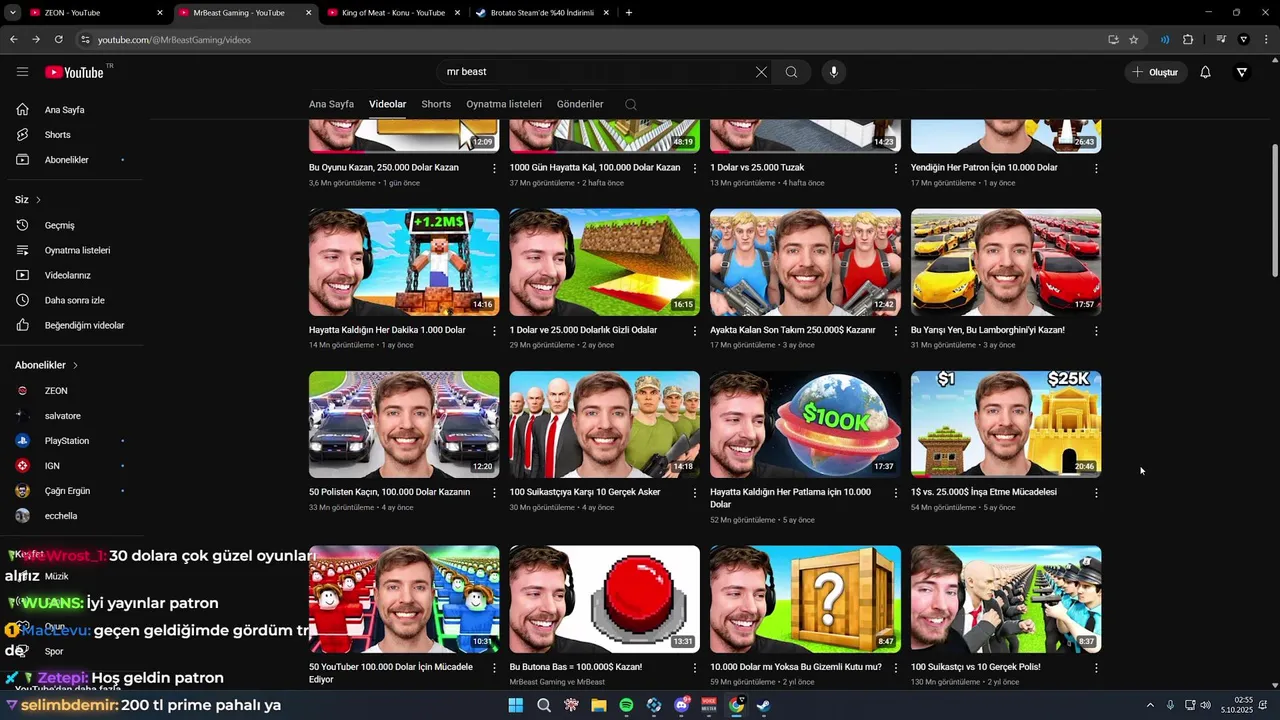Screen dimensions: 1280x720
Task: Open the tab search dropdown in Chrome
Action: 13,13
